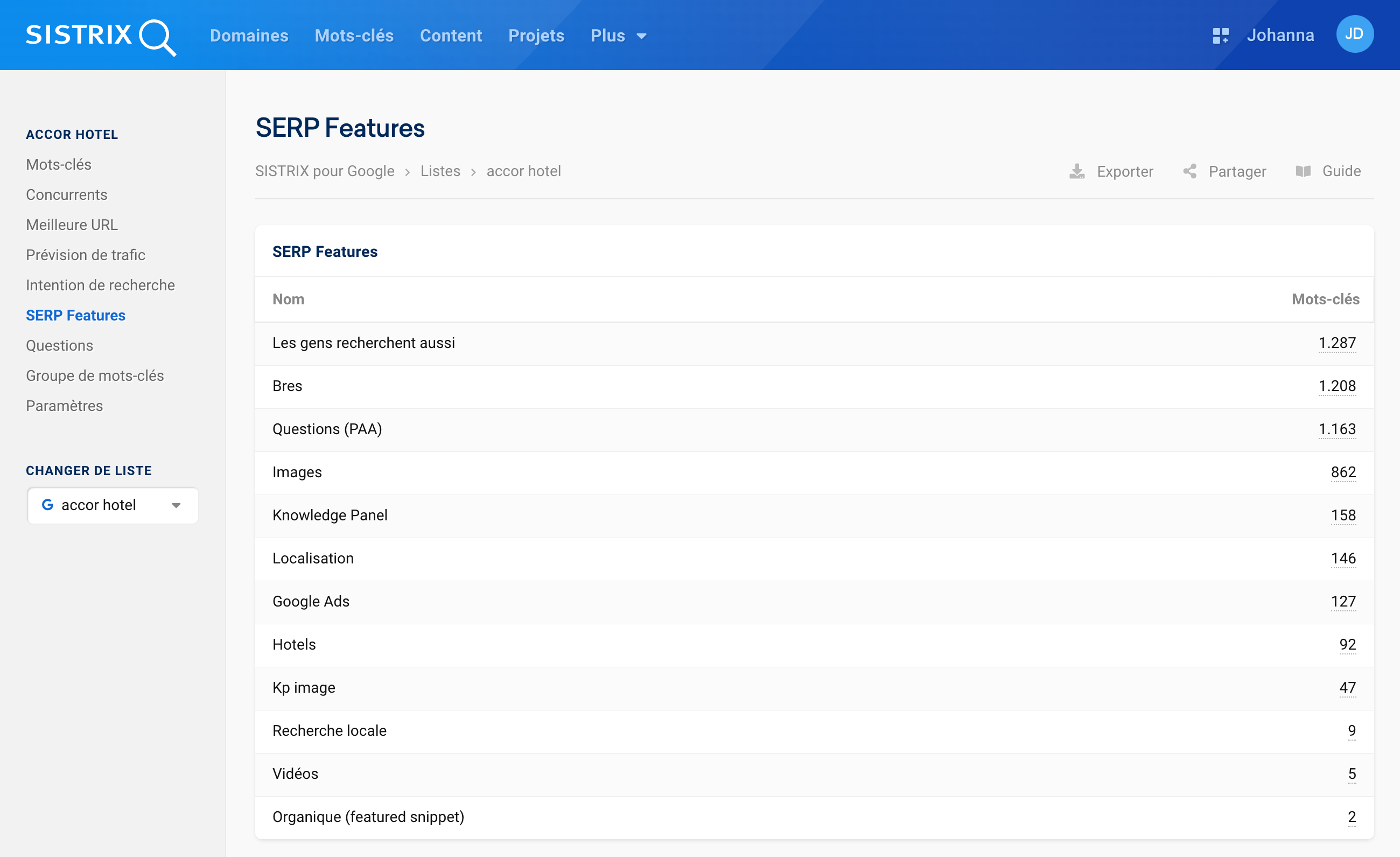Select Mots-clés in the sidebar
The width and height of the screenshot is (1400, 857).
click(59, 165)
